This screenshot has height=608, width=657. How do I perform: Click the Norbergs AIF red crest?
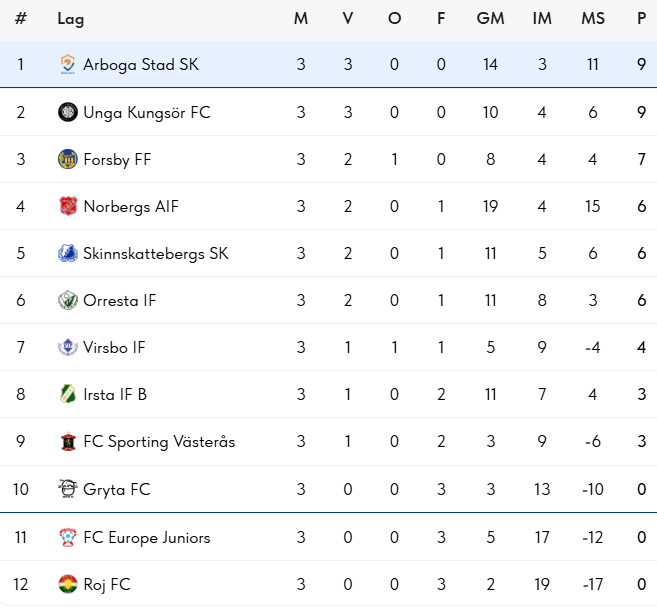click(67, 206)
